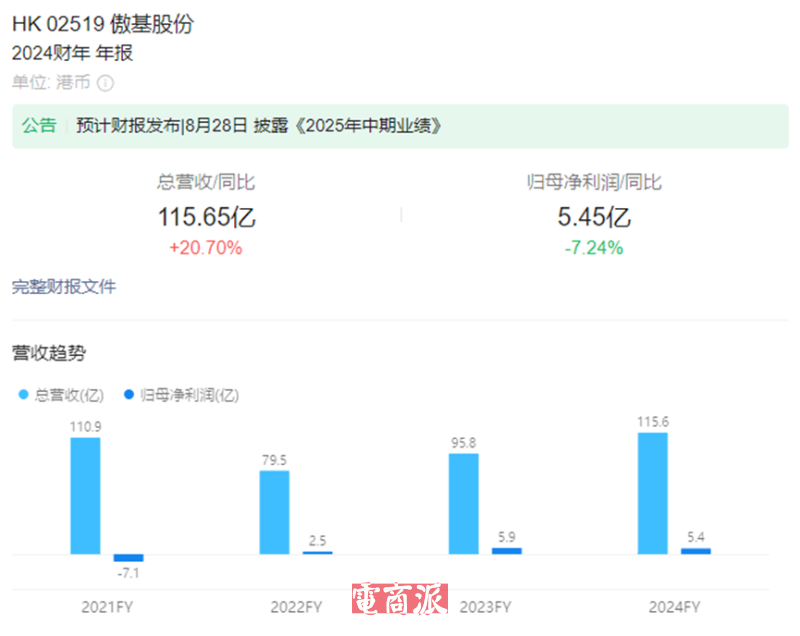Screen dimensions: 800x636
Task: Click the 電商派 watermark logo
Action: coord(399,599)
